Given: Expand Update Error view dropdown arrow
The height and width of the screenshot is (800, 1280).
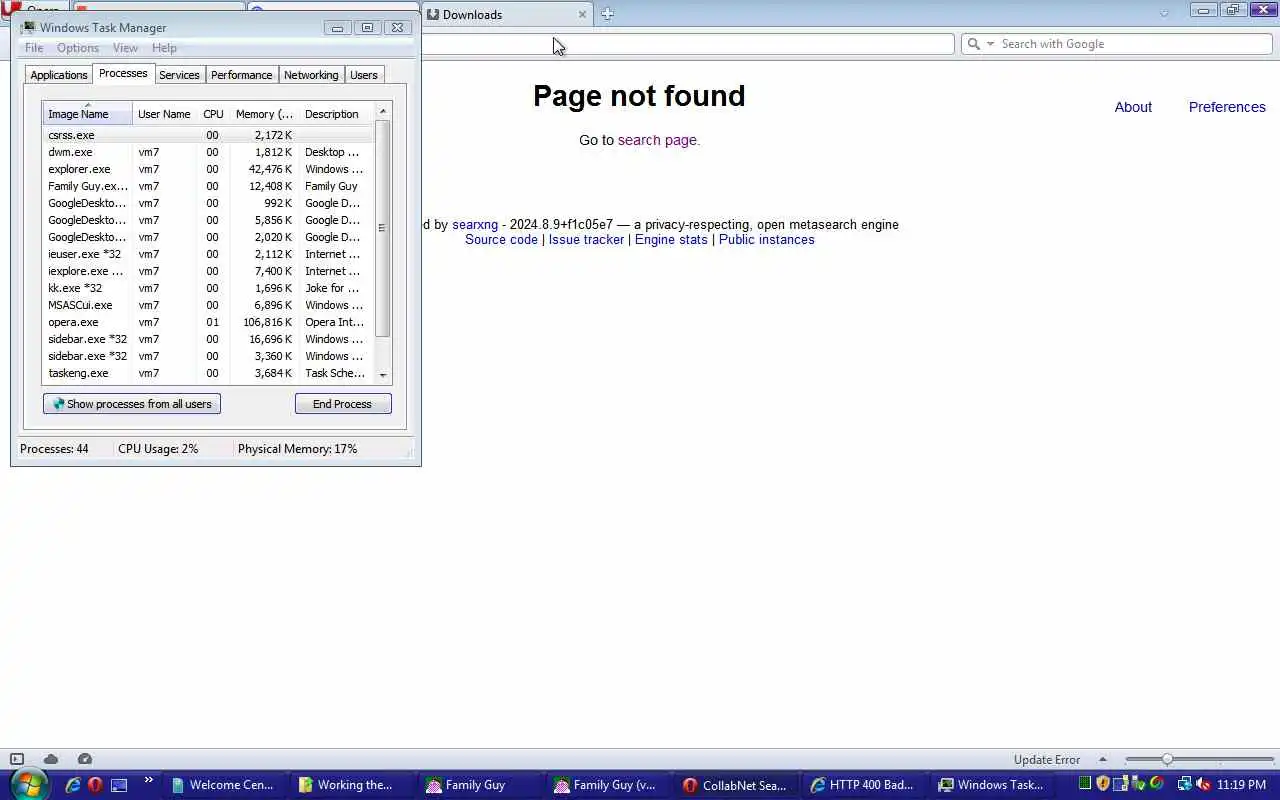Looking at the screenshot, I should [1103, 759].
